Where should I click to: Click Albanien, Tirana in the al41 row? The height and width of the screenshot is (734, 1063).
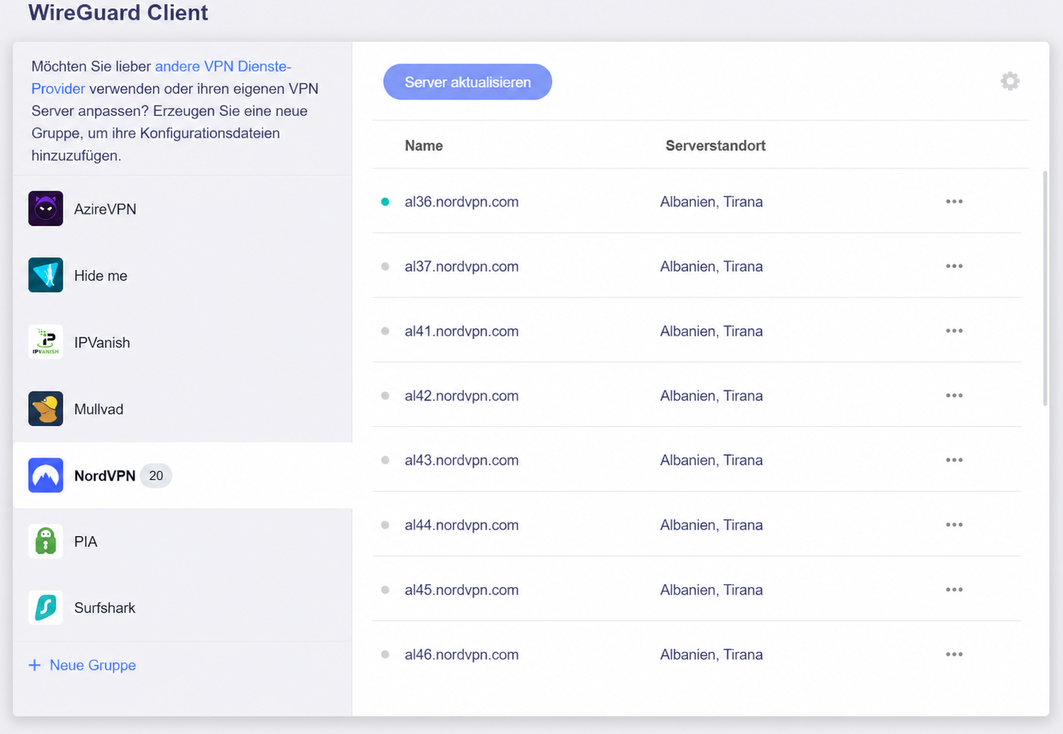711,331
